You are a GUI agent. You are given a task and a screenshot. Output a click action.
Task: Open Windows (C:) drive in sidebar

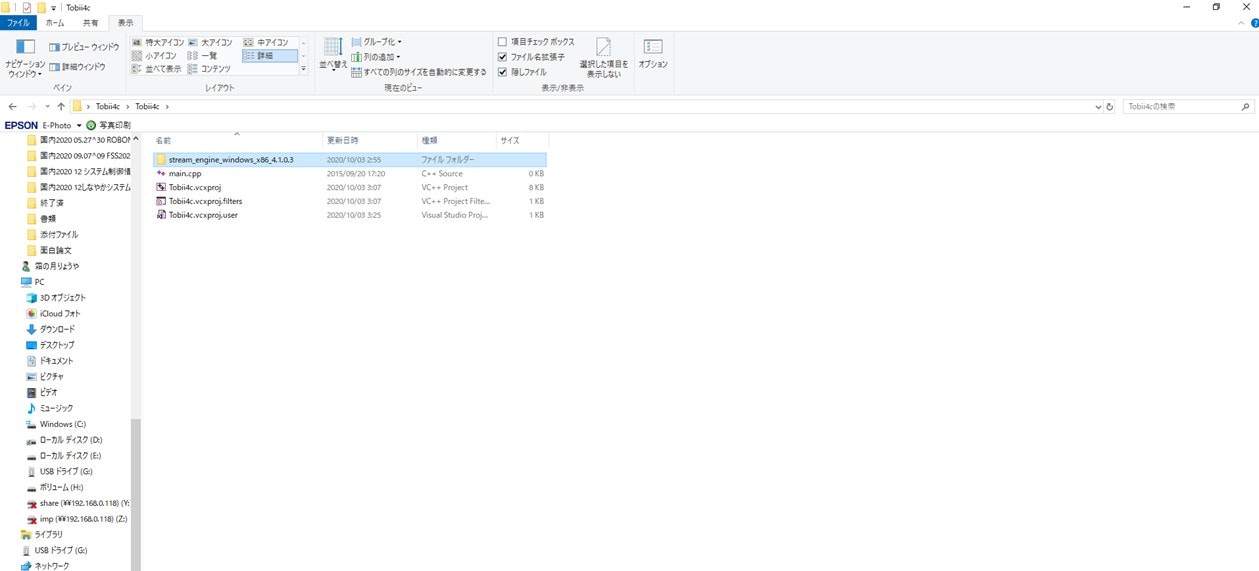coord(56,424)
